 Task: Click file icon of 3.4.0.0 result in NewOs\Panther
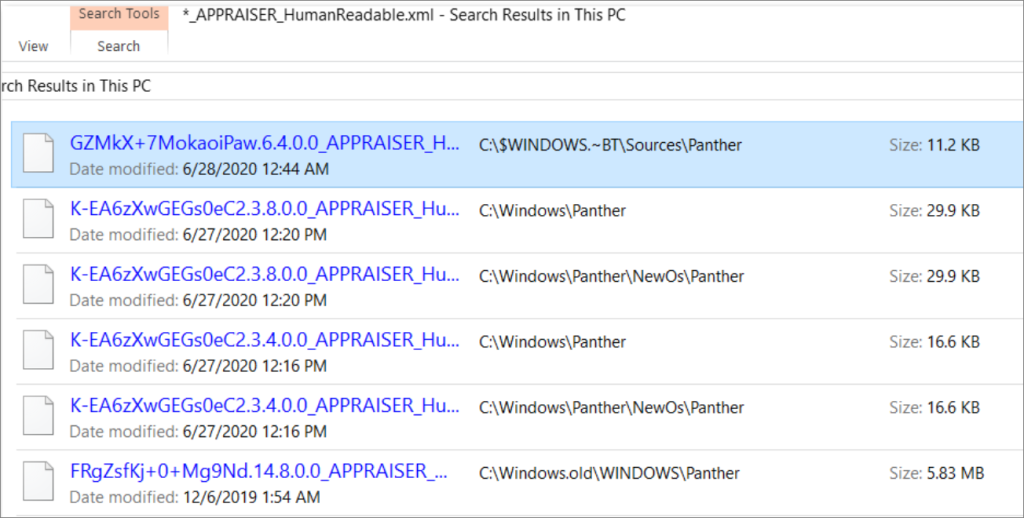tap(37, 418)
